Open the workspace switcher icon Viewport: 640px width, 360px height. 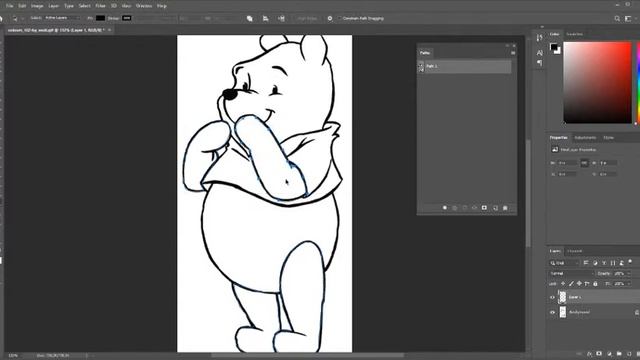pyautogui.click(x=628, y=19)
